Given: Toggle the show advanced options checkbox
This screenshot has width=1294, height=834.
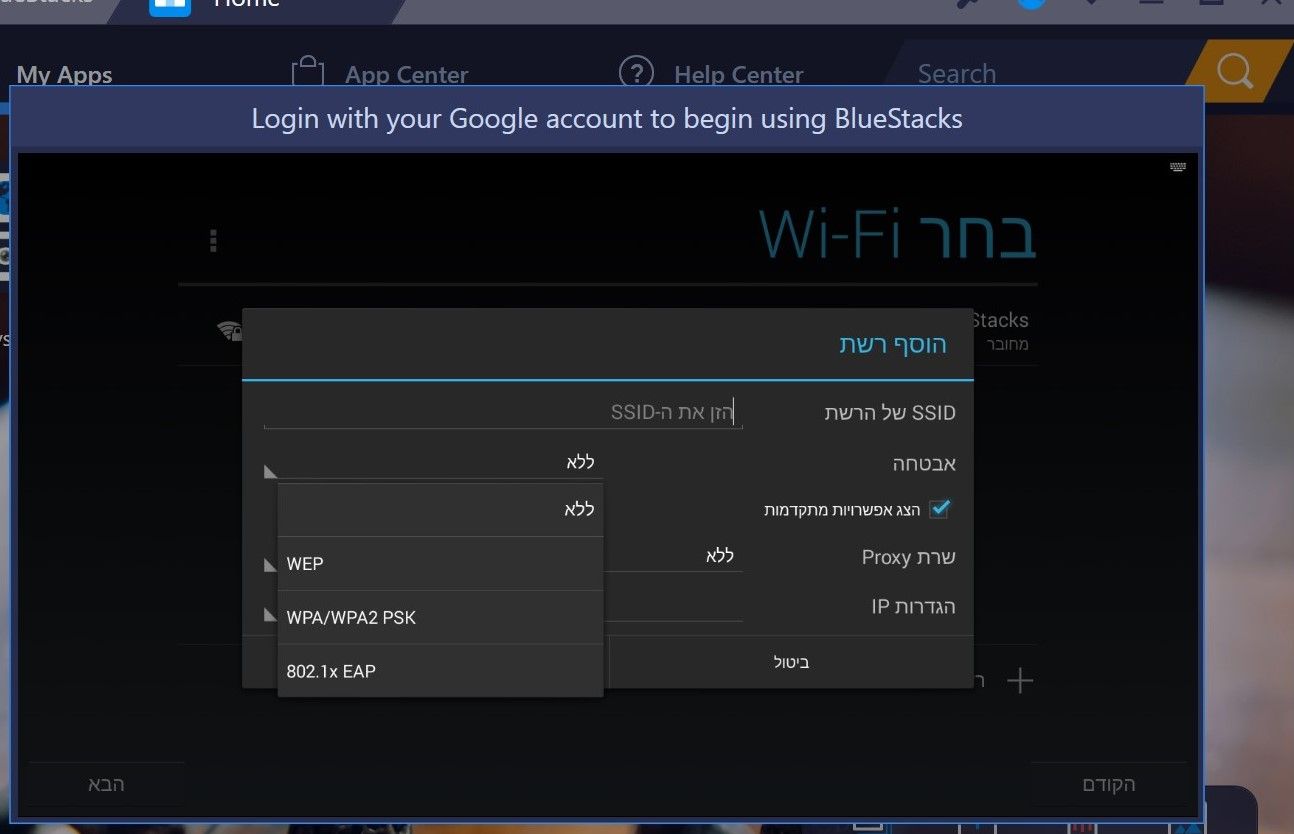Looking at the screenshot, I should tap(938, 509).
